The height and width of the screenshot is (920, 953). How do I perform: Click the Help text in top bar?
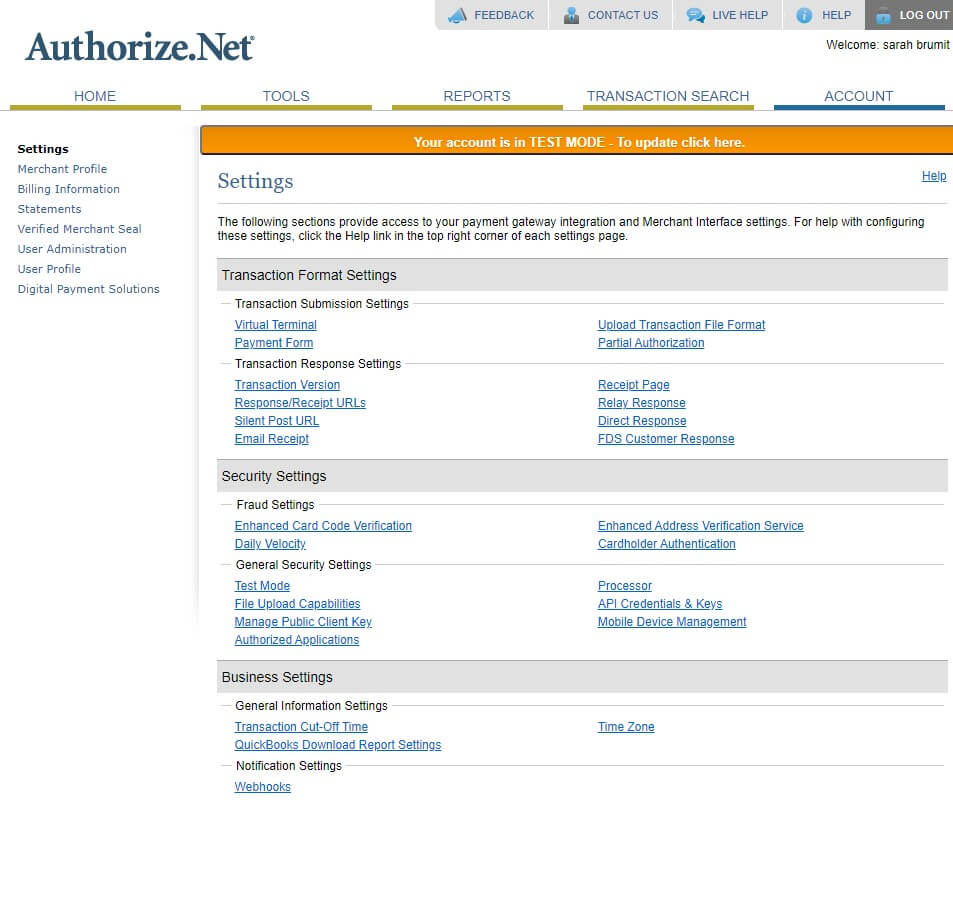(x=836, y=15)
